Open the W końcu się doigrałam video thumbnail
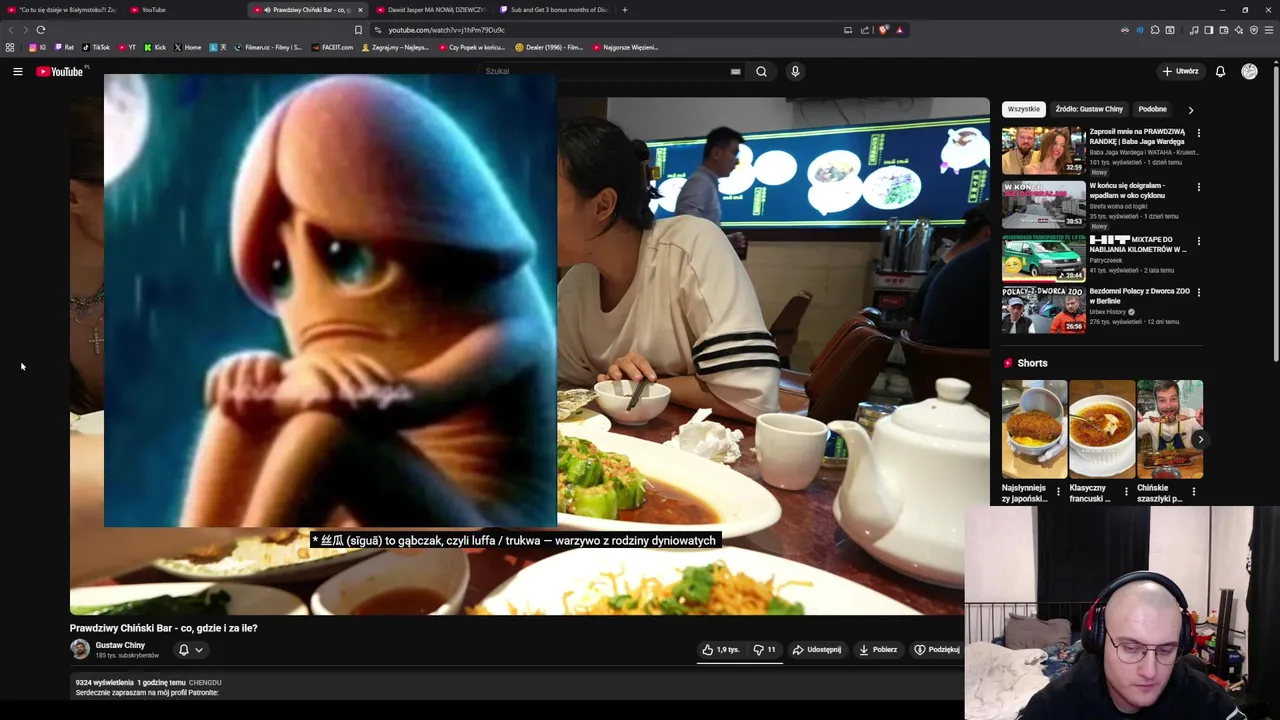Image resolution: width=1280 pixels, height=720 pixels. [1043, 204]
